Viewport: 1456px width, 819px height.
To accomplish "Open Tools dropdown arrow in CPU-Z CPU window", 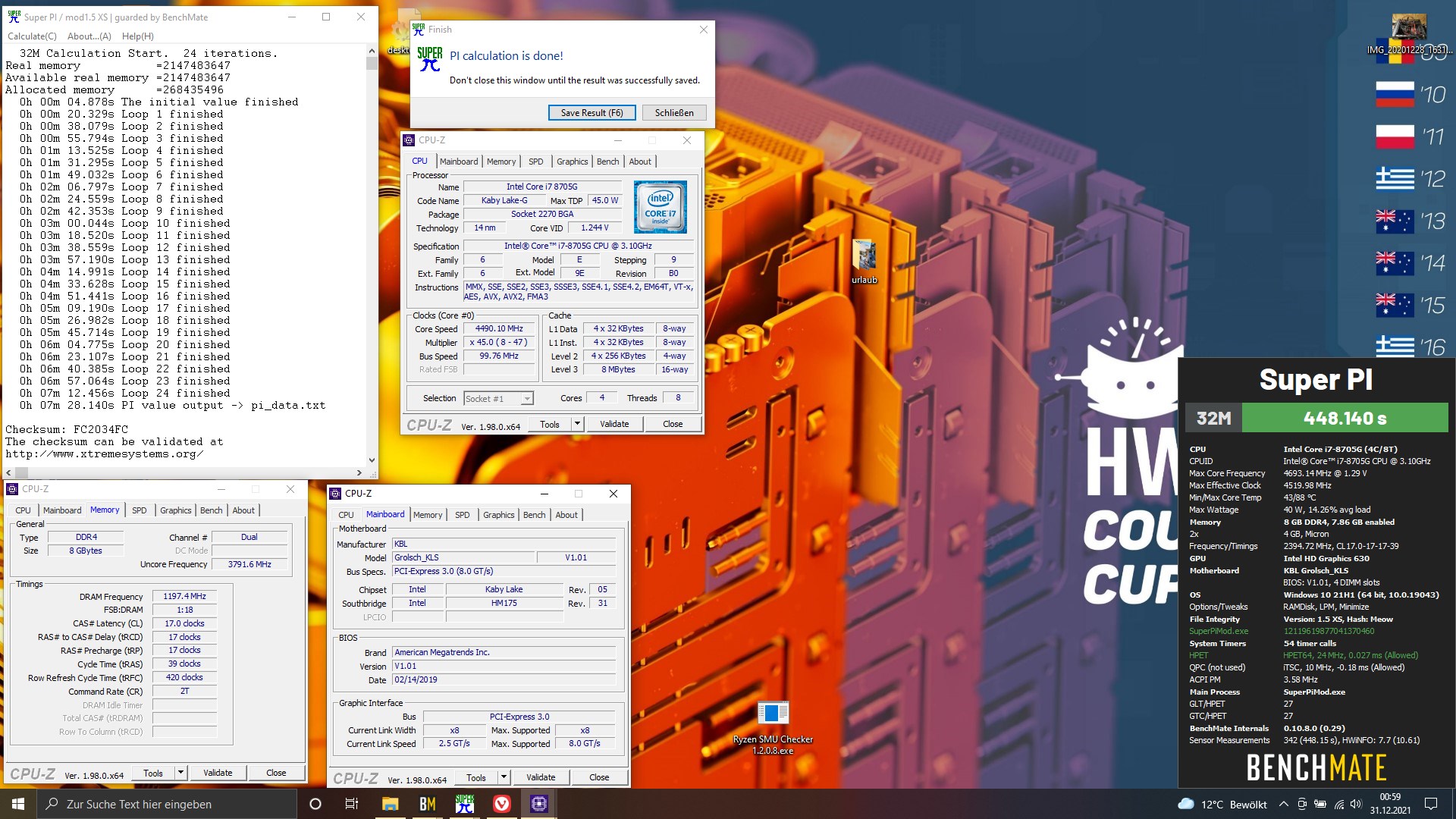I will 577,424.
